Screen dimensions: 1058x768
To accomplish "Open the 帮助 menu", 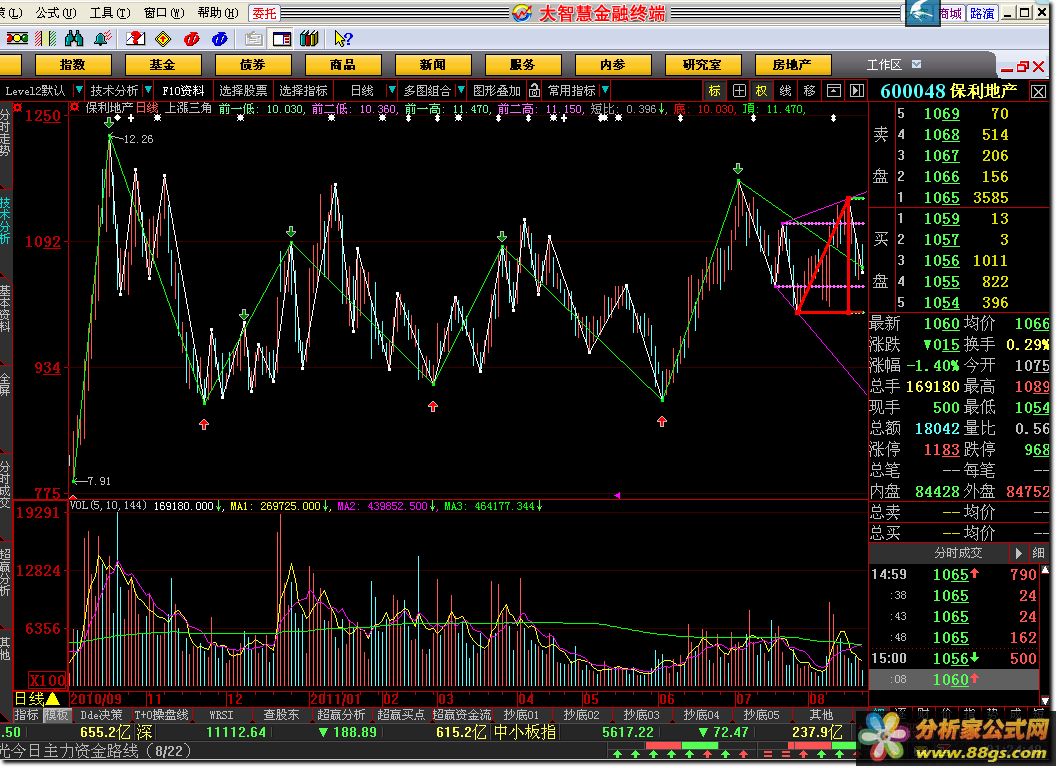I will coord(217,13).
